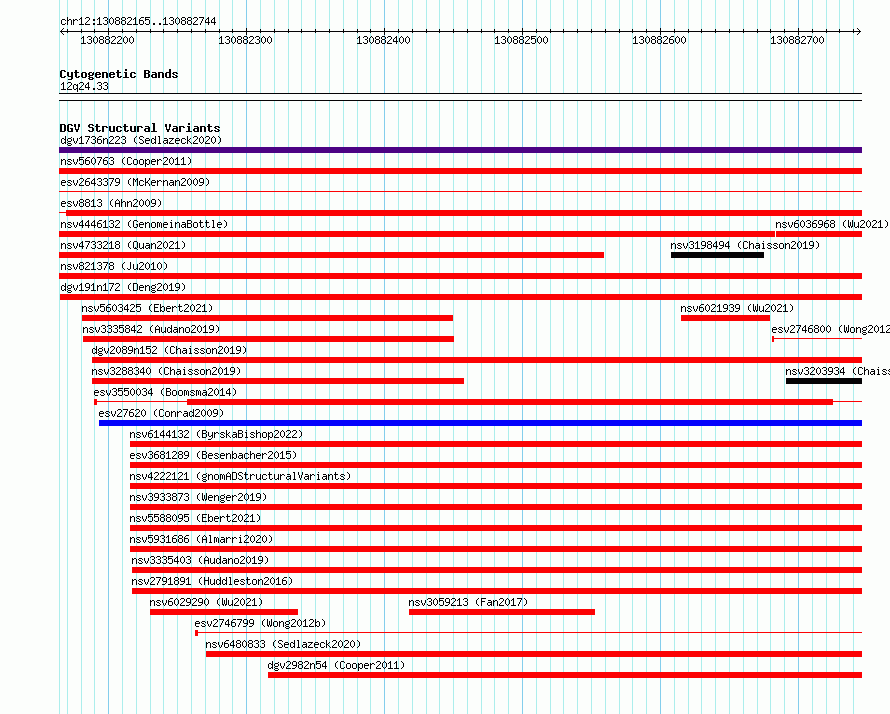
Task: Select the blue esv27620 variant bar
Action: coord(480,423)
